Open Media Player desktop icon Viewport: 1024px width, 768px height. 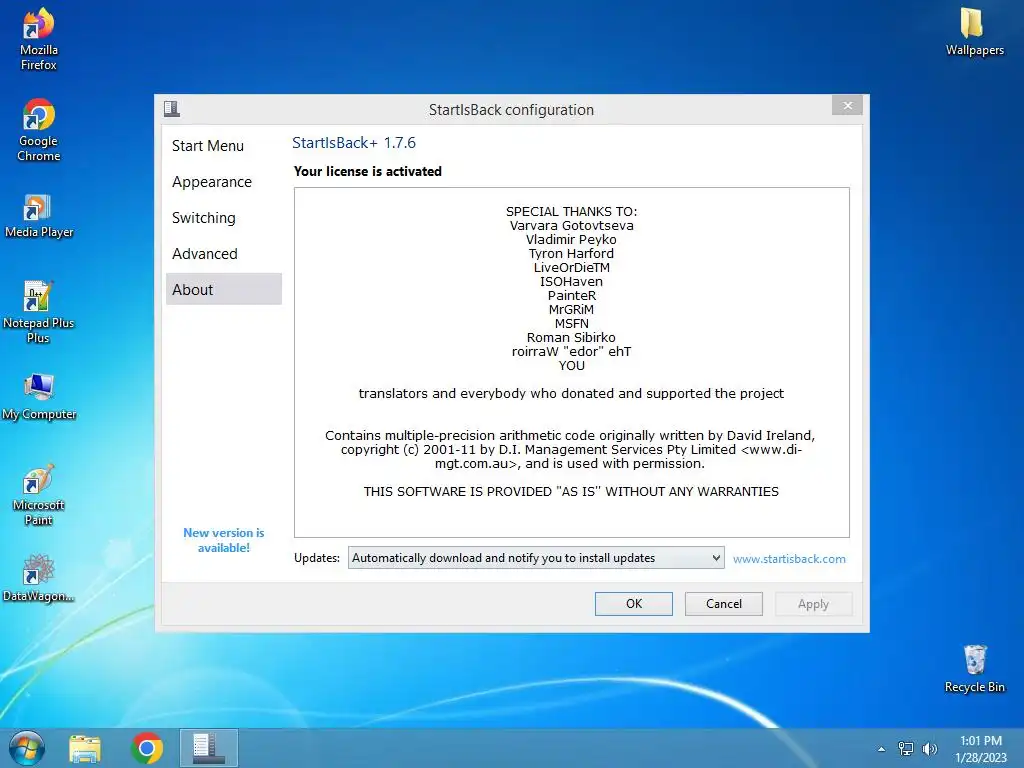click(x=39, y=216)
